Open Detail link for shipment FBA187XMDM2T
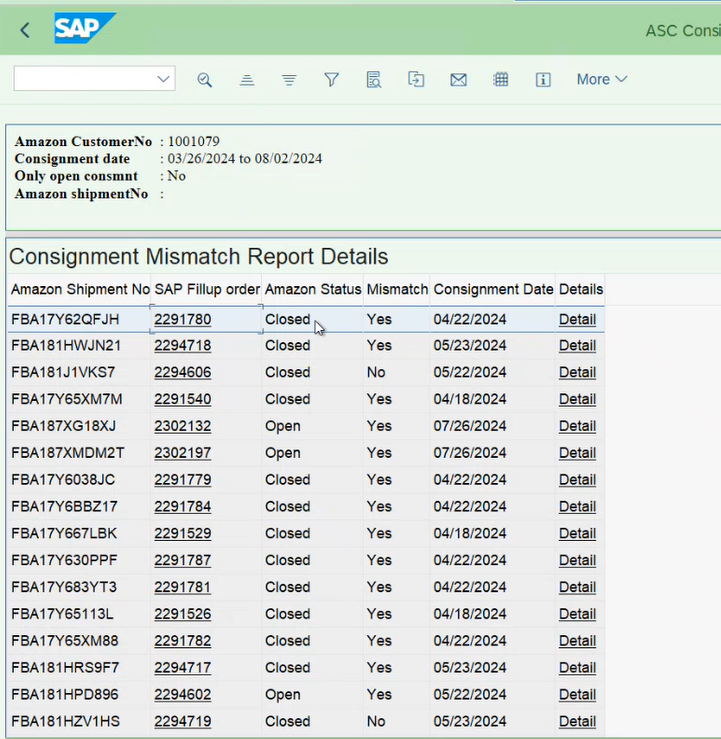This screenshot has height=739, width=721. [x=577, y=453]
